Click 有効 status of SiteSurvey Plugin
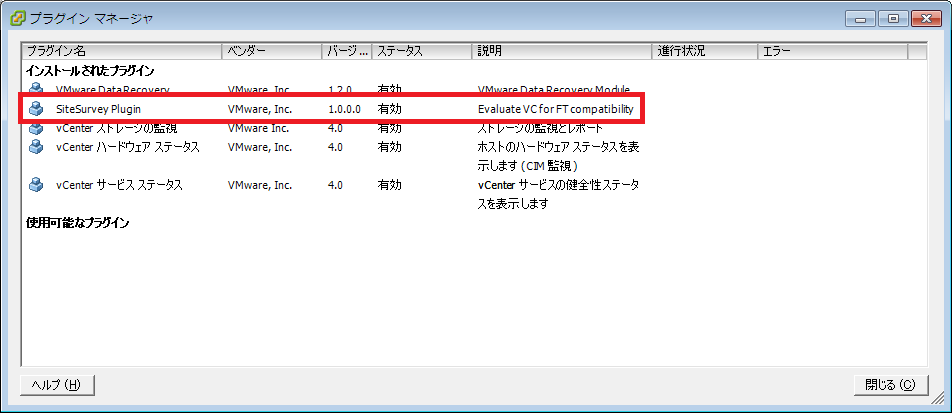This screenshot has width=952, height=413. pos(389,109)
